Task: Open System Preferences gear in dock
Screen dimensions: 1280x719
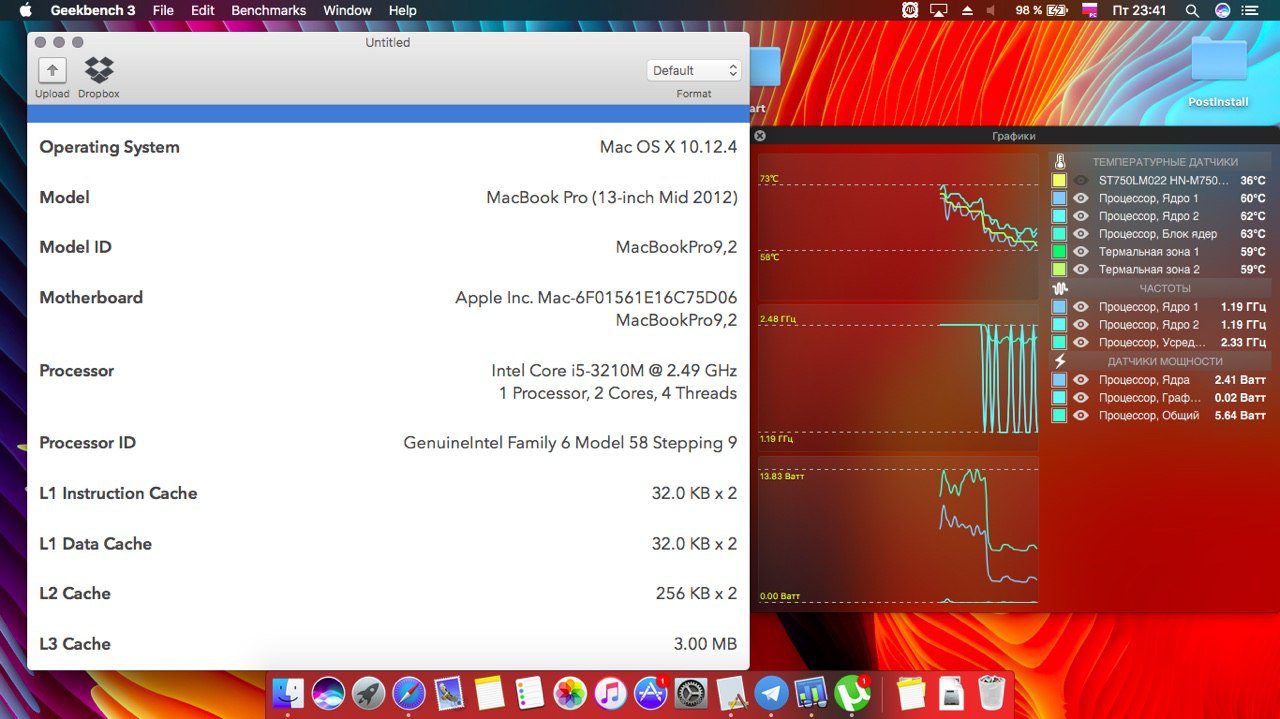Action: tap(691, 692)
